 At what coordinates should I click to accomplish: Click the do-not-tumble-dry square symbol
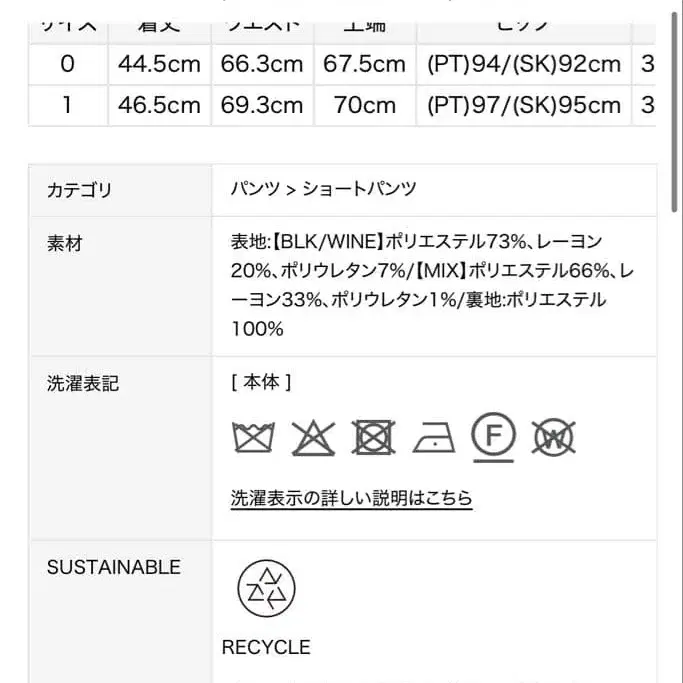click(x=373, y=437)
